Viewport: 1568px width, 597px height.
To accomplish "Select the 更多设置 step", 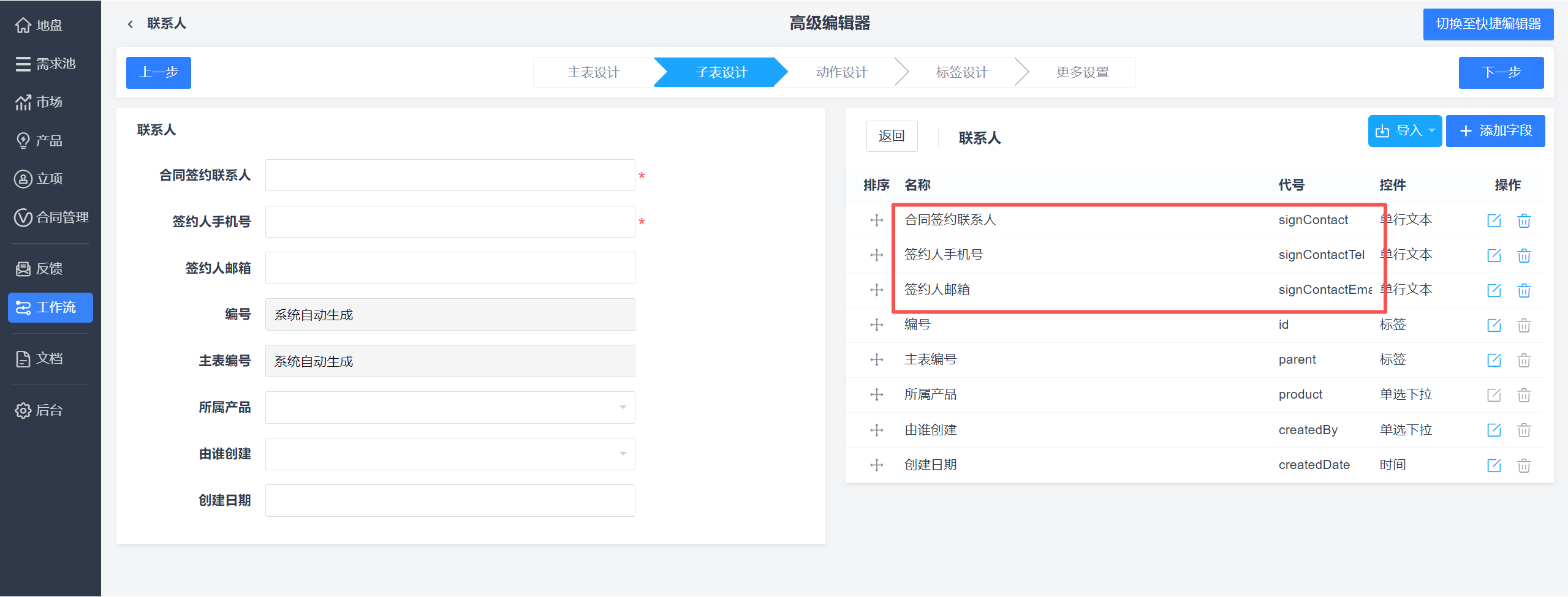I will coord(1082,72).
